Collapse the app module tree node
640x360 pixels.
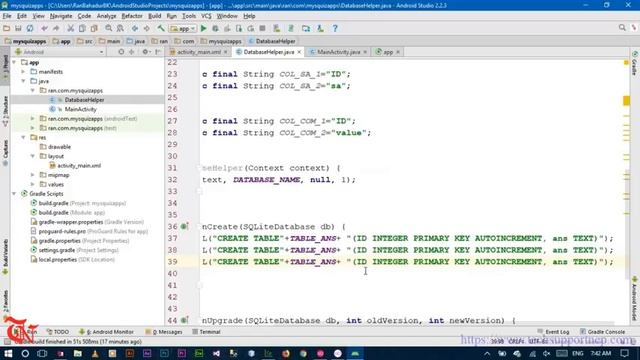(14, 62)
